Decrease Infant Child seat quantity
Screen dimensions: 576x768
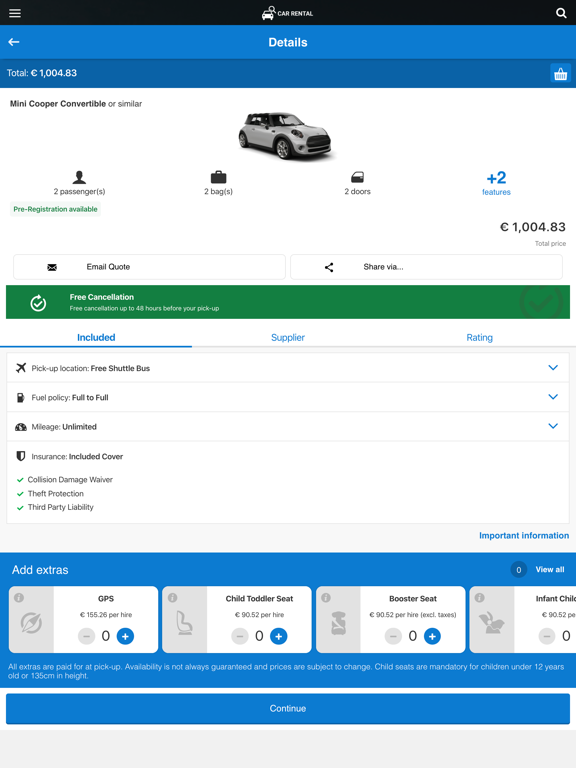point(547,636)
